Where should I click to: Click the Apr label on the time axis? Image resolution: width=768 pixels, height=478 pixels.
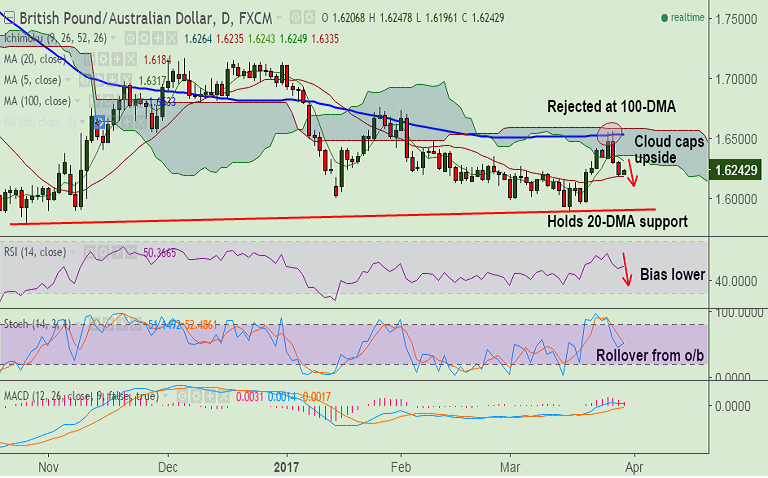coord(634,467)
